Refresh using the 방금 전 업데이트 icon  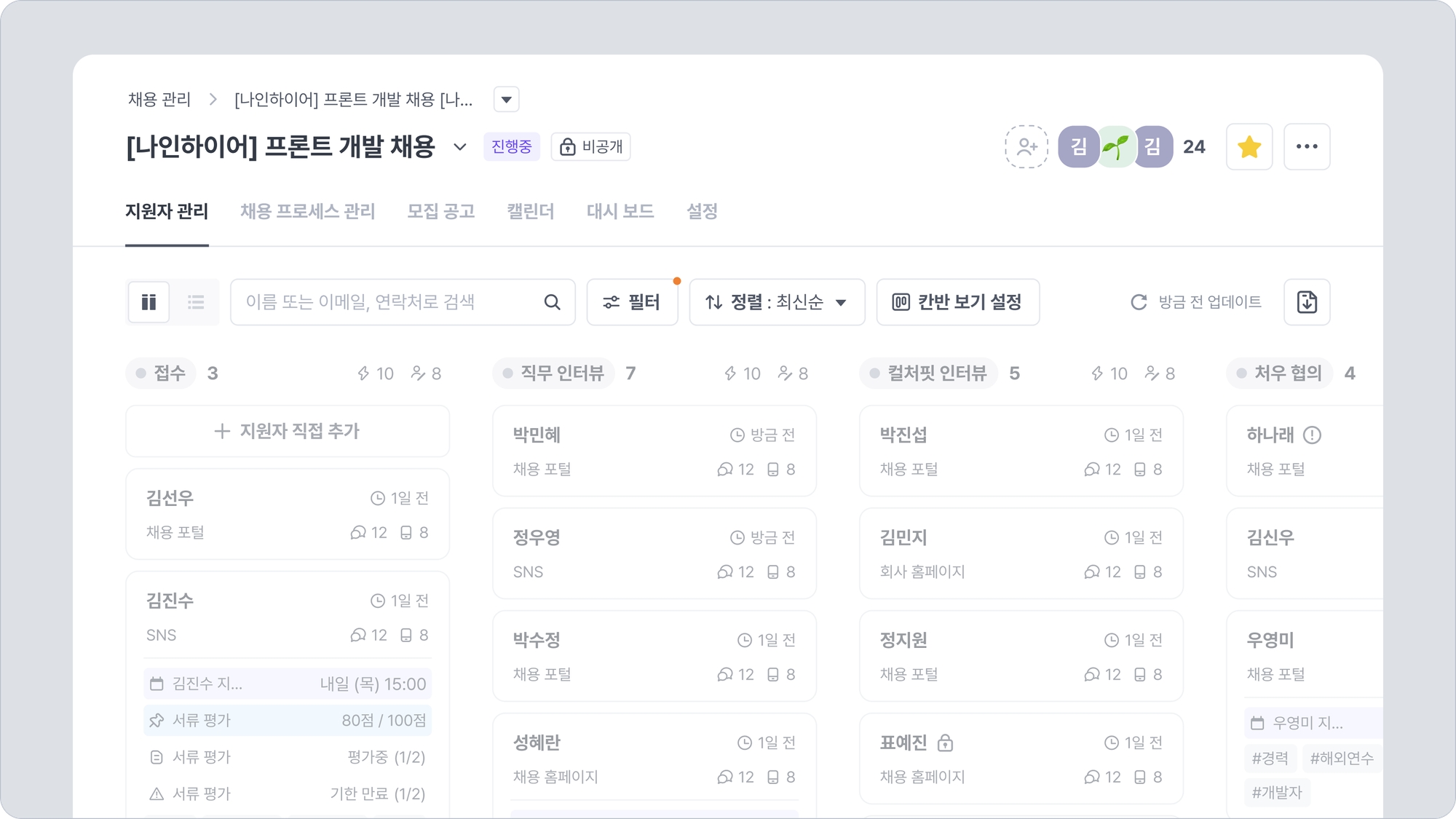(x=1139, y=302)
